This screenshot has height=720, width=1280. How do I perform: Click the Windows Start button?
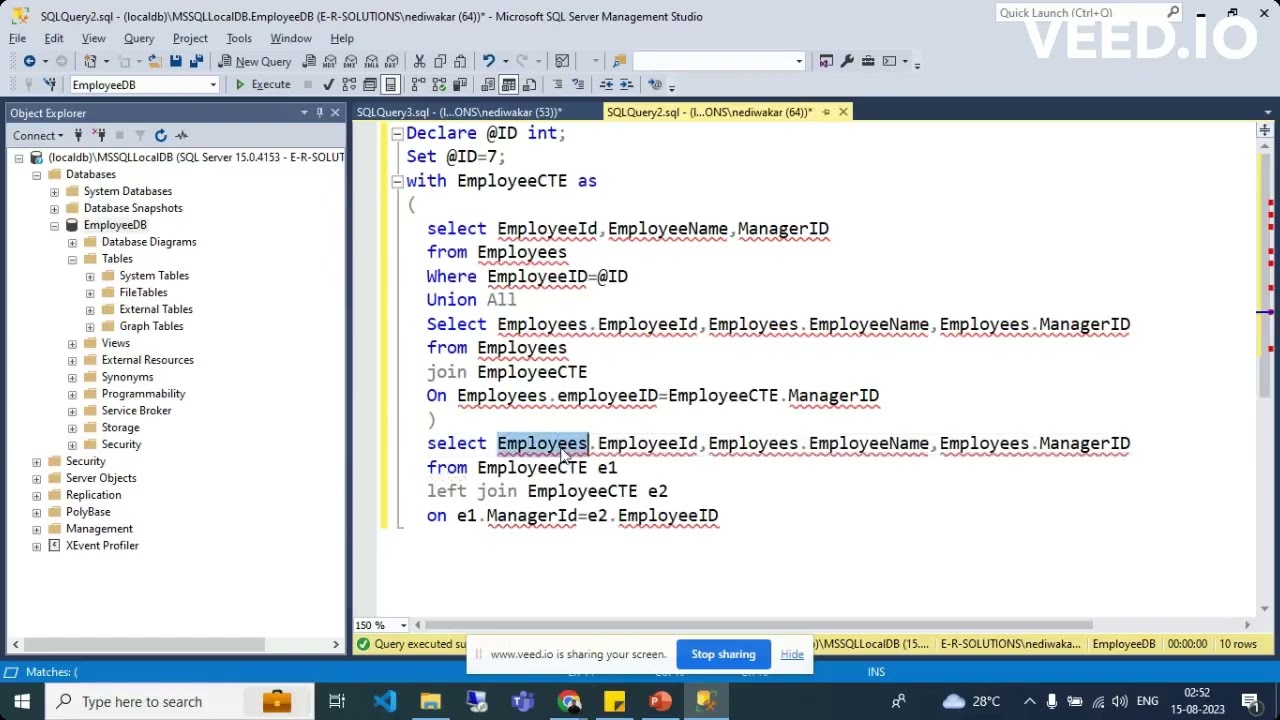click(x=22, y=701)
